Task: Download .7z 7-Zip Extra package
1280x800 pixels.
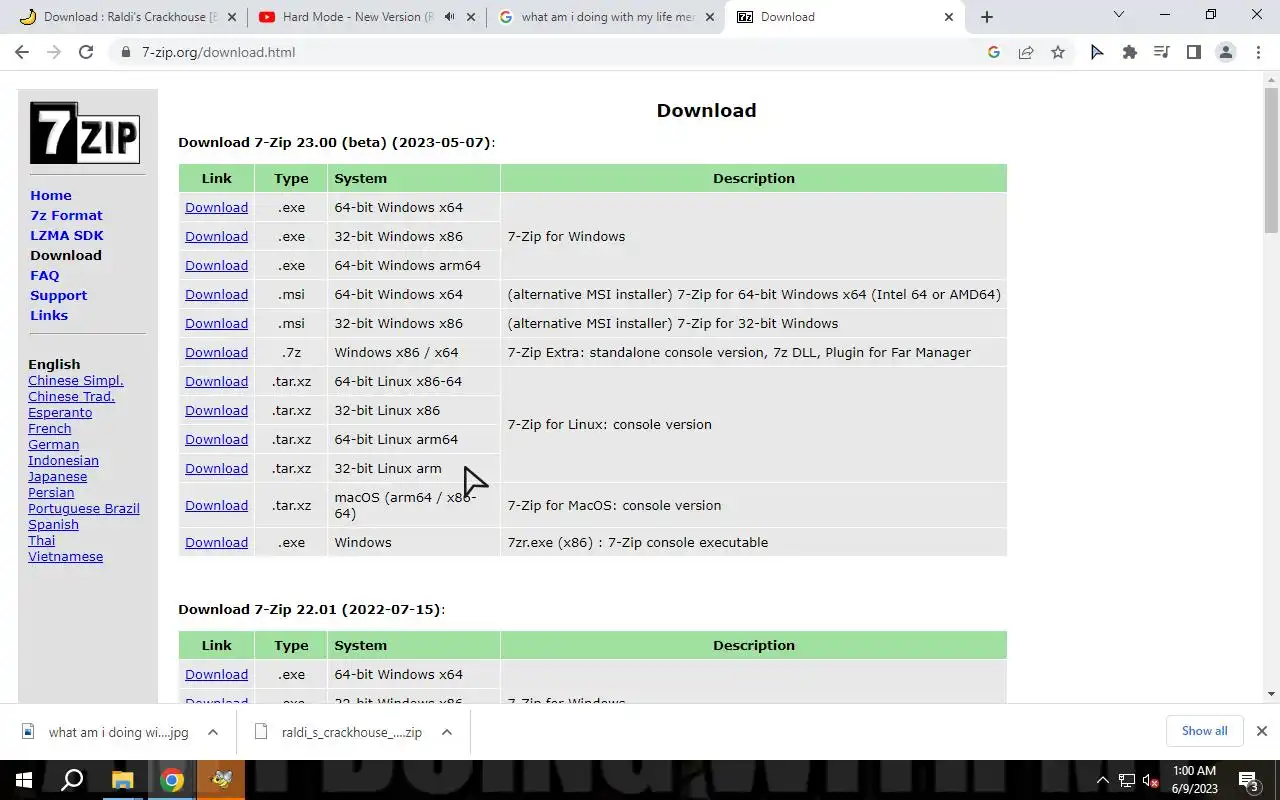Action: pos(216,352)
